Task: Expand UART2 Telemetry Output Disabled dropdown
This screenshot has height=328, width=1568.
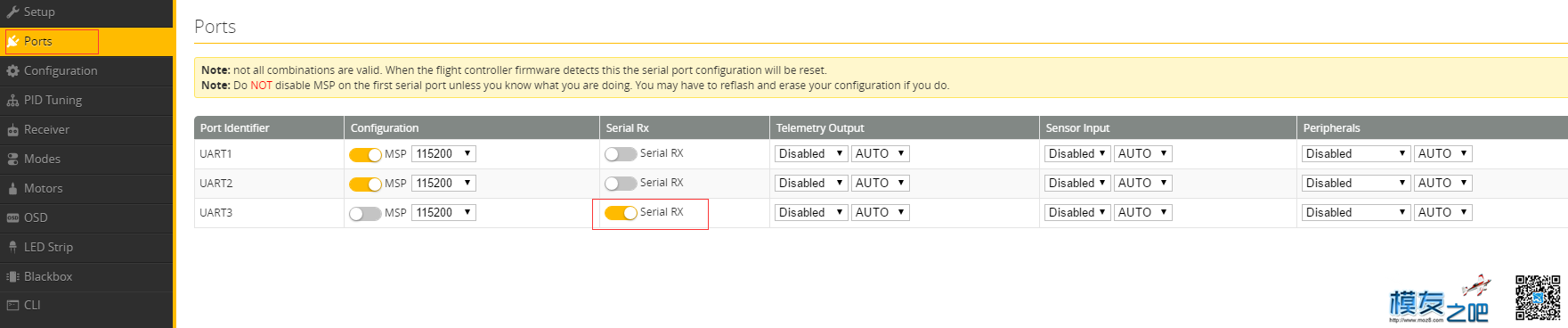Action: tap(811, 183)
